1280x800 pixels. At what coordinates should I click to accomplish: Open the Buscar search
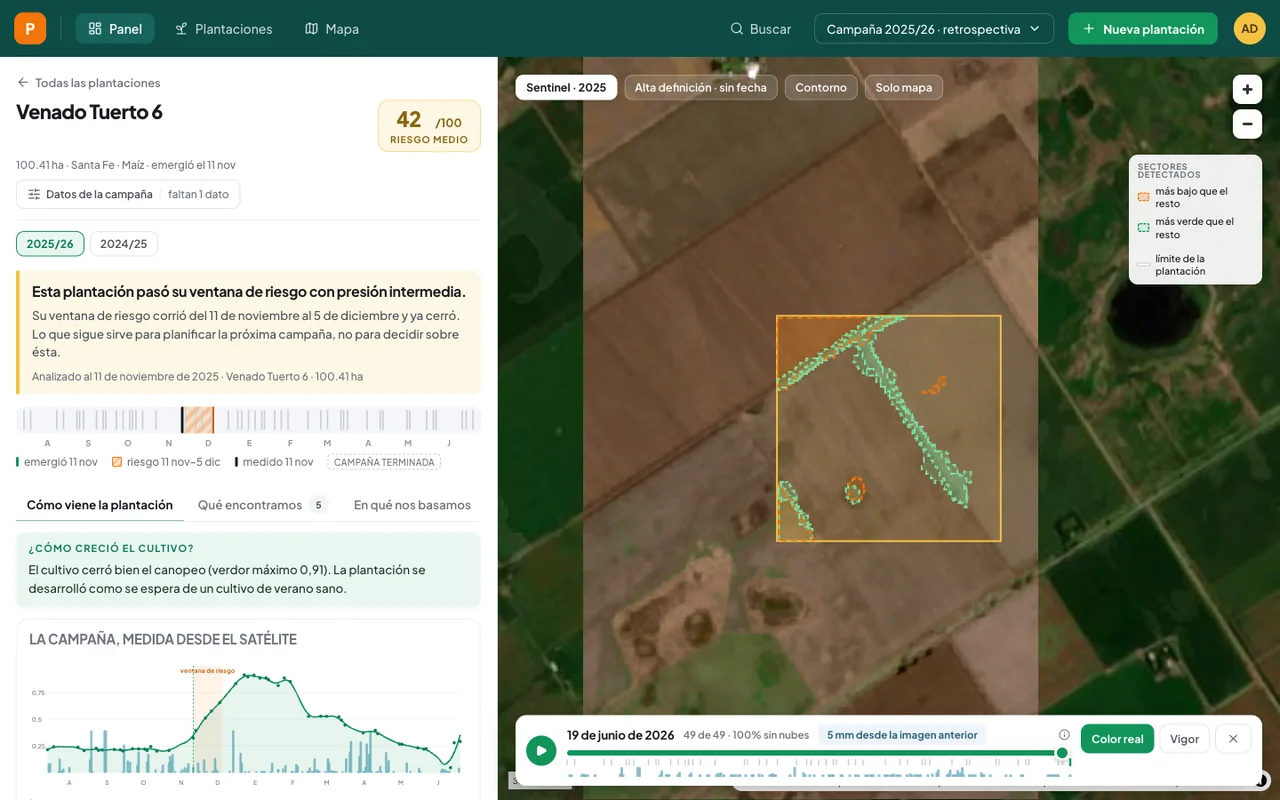tap(761, 29)
